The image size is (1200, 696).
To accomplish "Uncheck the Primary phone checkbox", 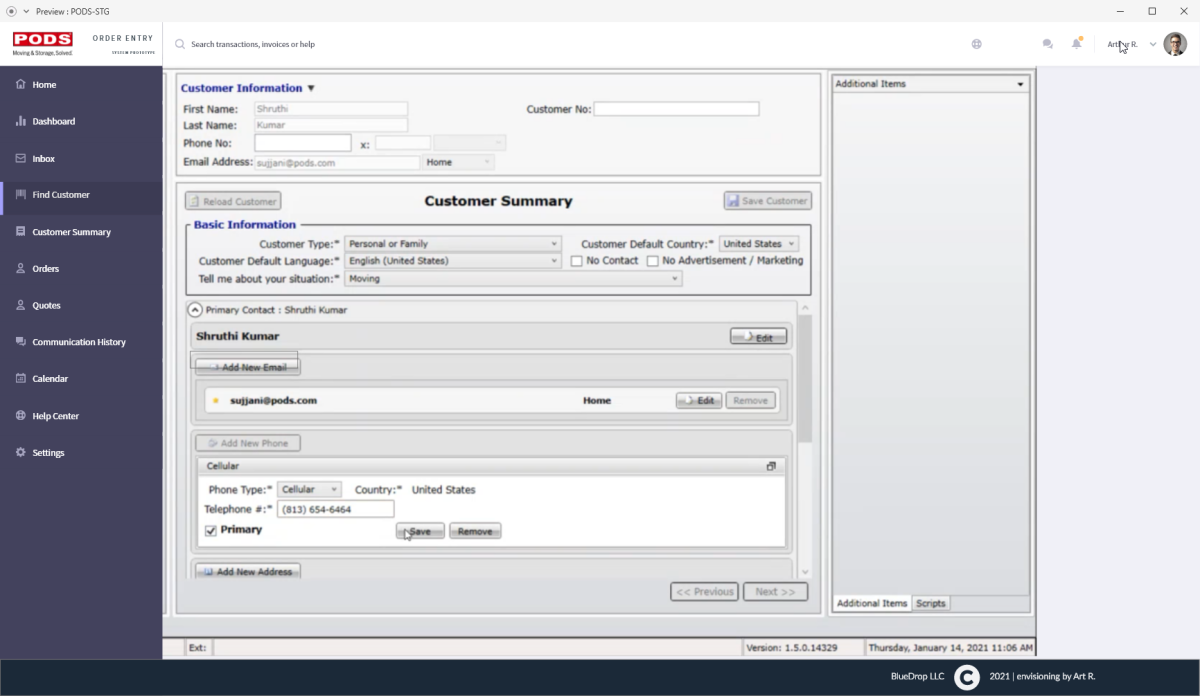I will (x=211, y=531).
